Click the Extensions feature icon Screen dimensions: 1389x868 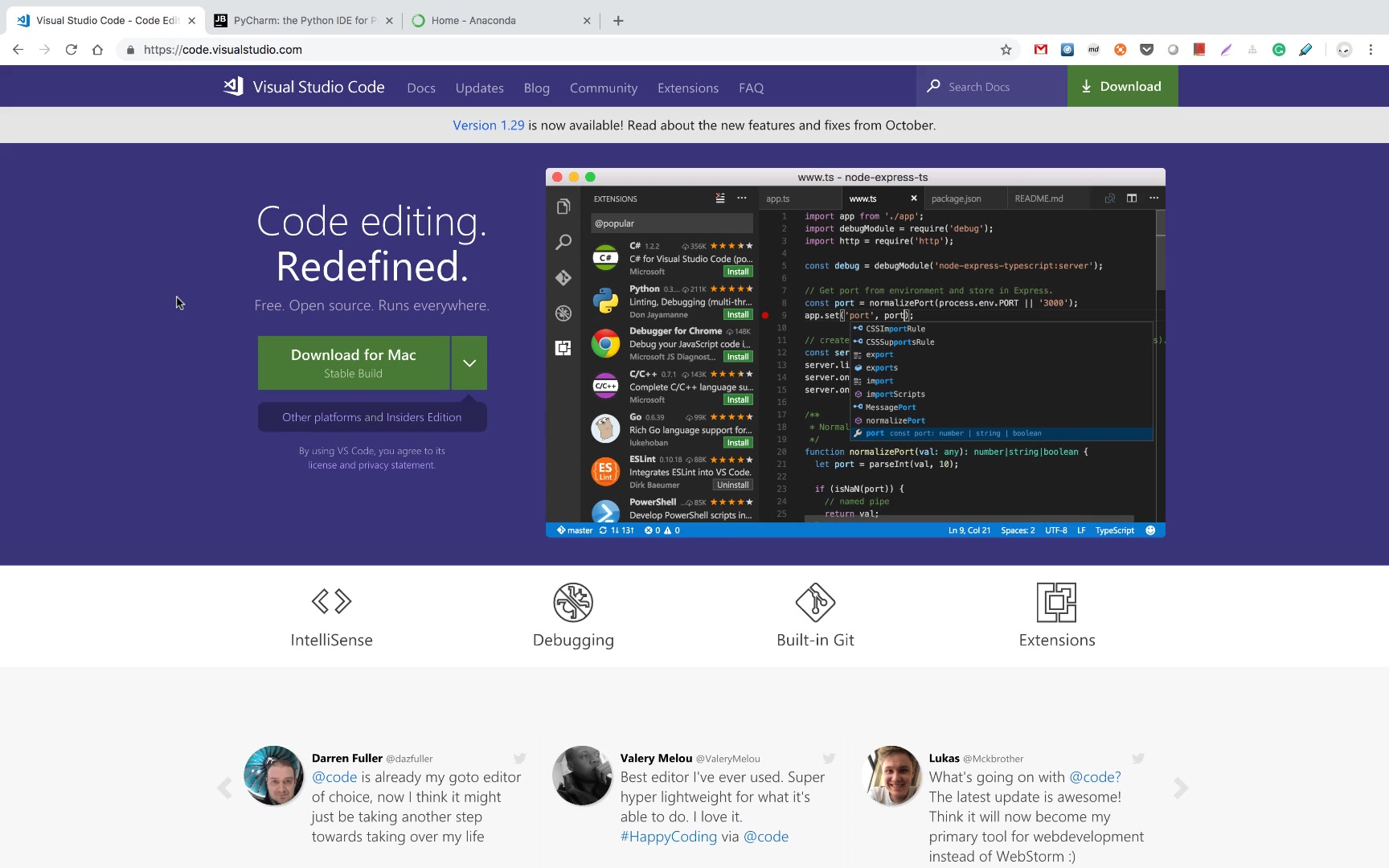coord(1056,602)
